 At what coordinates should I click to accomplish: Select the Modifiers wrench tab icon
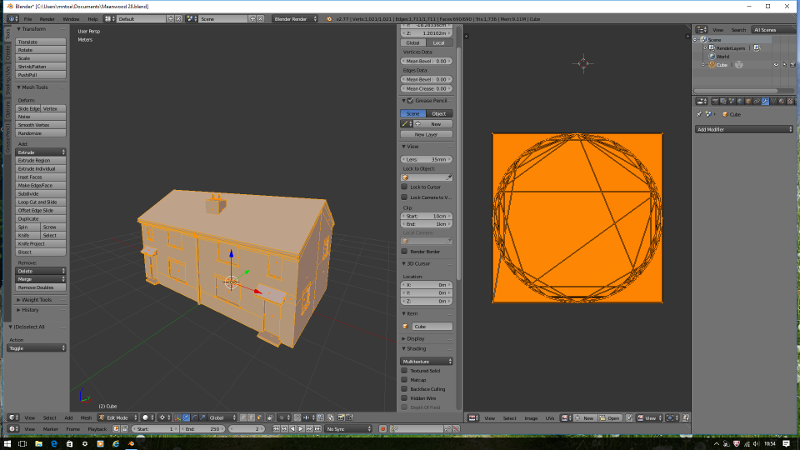(x=765, y=101)
